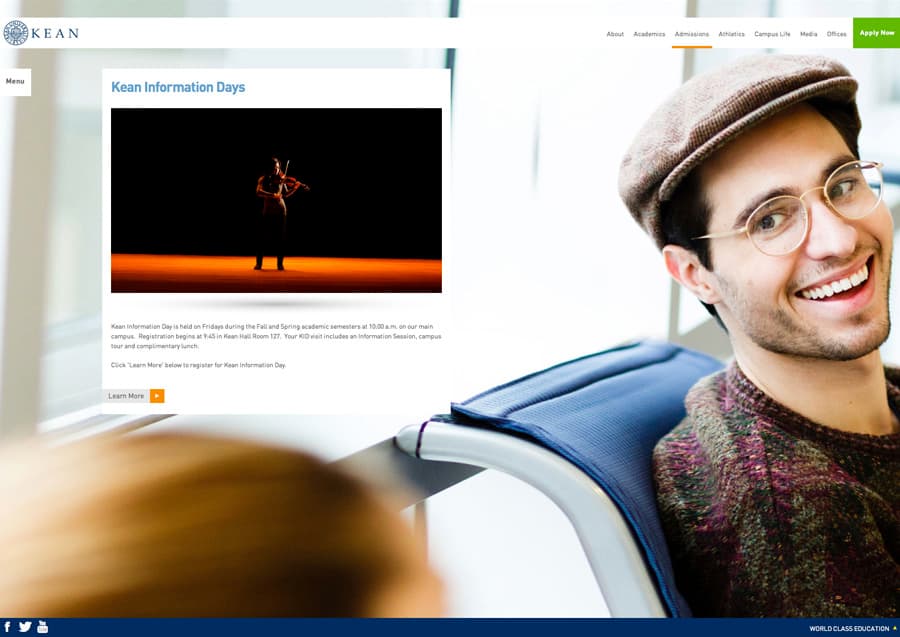This screenshot has height=637, width=900.
Task: Open the violinist stage image
Action: point(276,200)
